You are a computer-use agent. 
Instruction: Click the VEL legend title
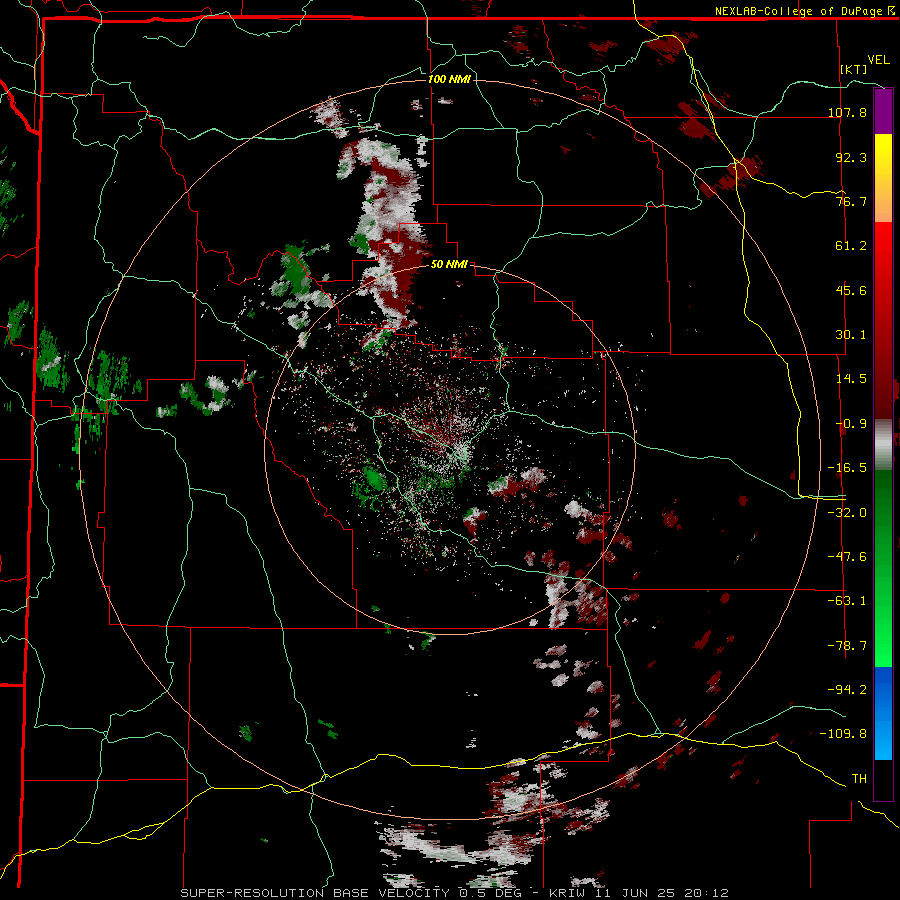coord(878,60)
